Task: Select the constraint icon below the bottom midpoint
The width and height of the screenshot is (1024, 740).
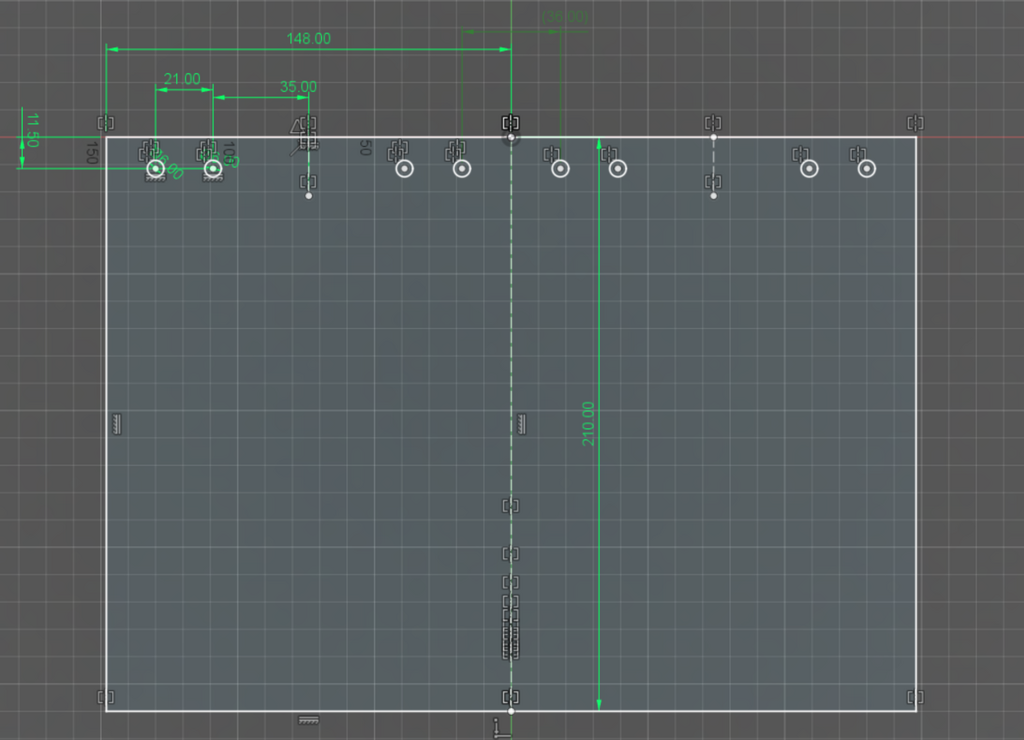Action: (499, 728)
